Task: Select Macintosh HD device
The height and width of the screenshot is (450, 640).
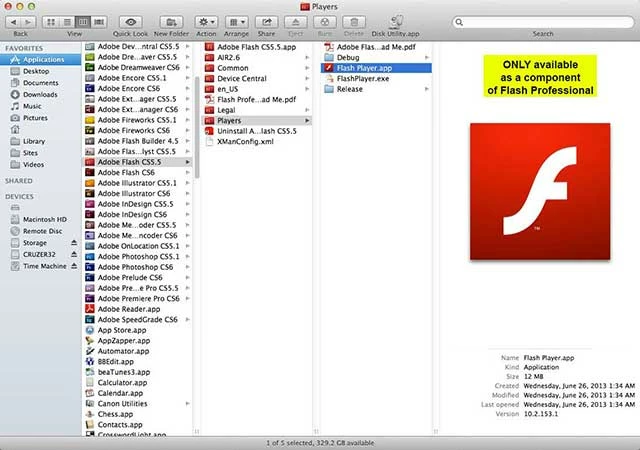Action: pos(44,219)
